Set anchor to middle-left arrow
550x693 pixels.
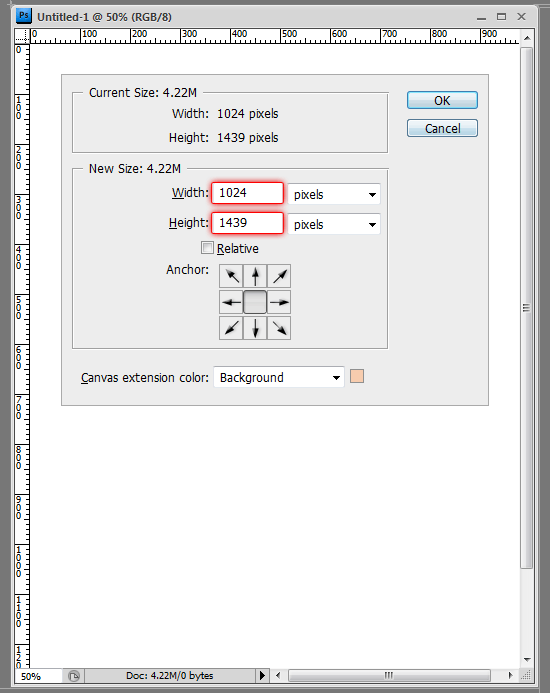point(231,302)
